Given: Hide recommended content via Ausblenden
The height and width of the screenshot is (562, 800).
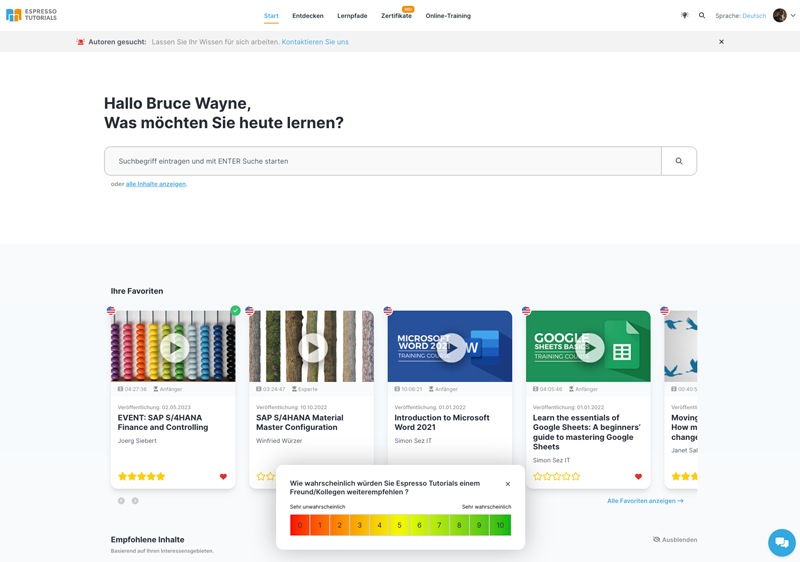Looking at the screenshot, I should pyautogui.click(x=675, y=540).
